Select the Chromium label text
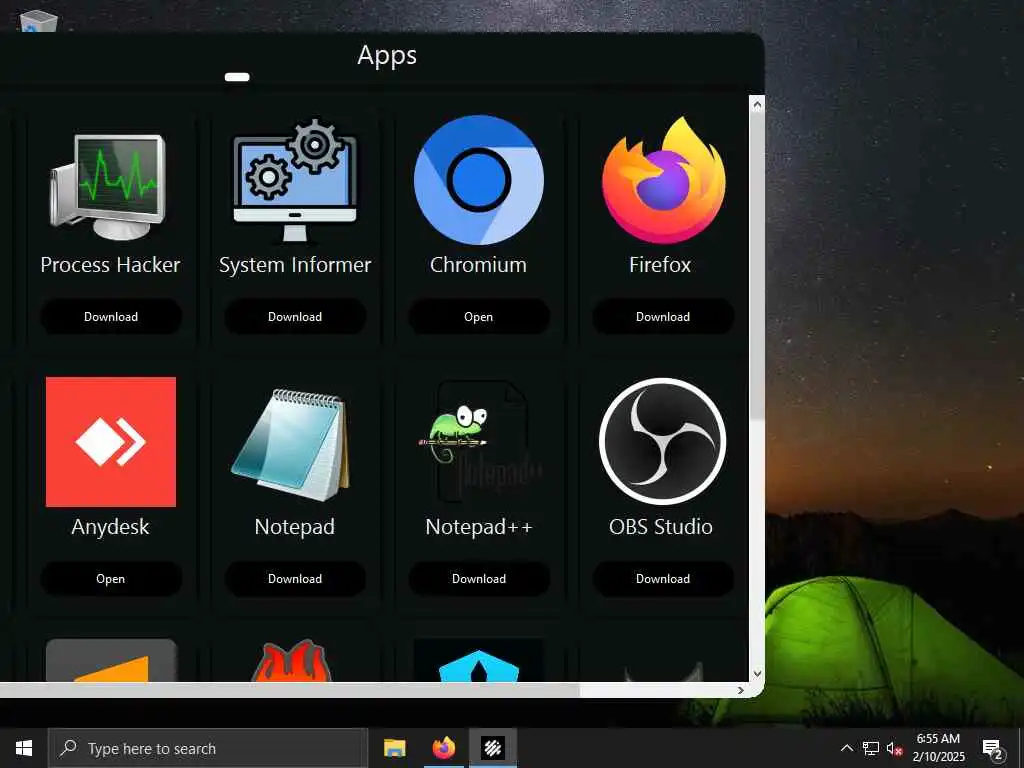This screenshot has width=1024, height=768. 479,264
